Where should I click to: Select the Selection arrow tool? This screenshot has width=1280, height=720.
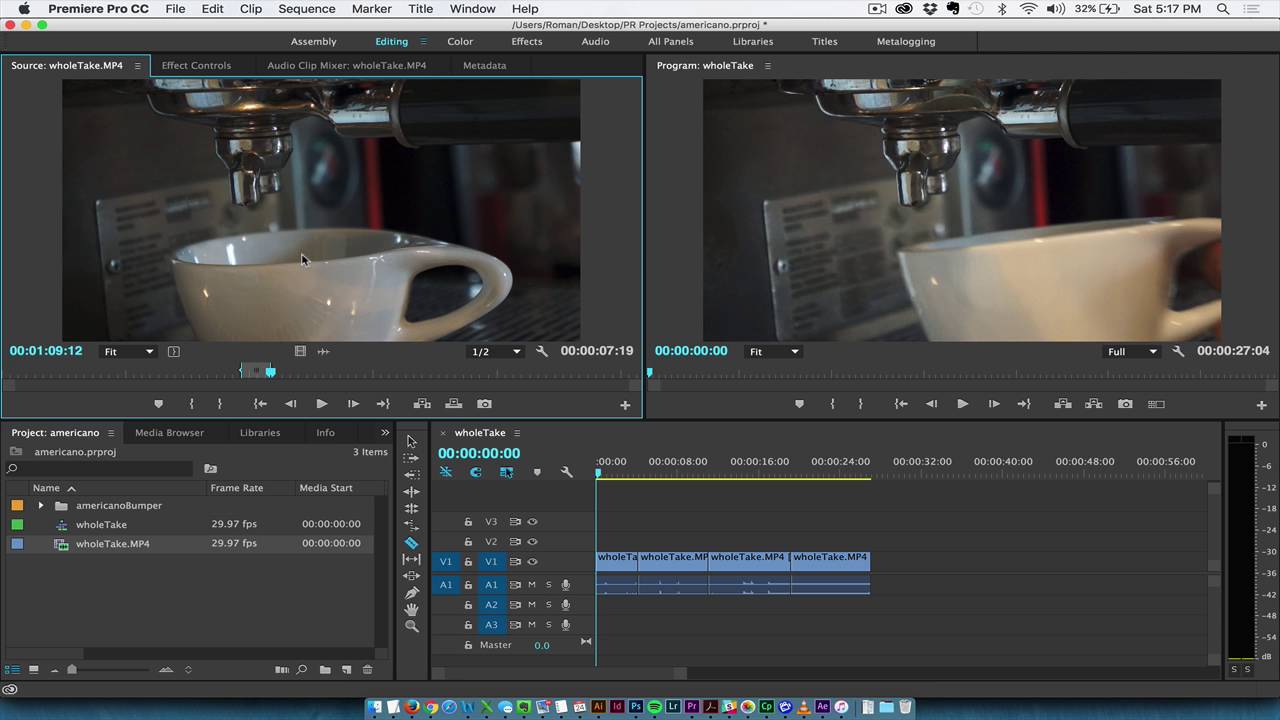tap(411, 441)
